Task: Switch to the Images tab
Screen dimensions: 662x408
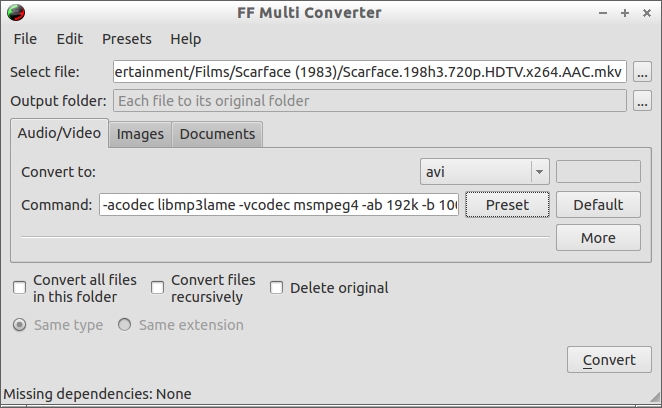Action: coord(140,134)
